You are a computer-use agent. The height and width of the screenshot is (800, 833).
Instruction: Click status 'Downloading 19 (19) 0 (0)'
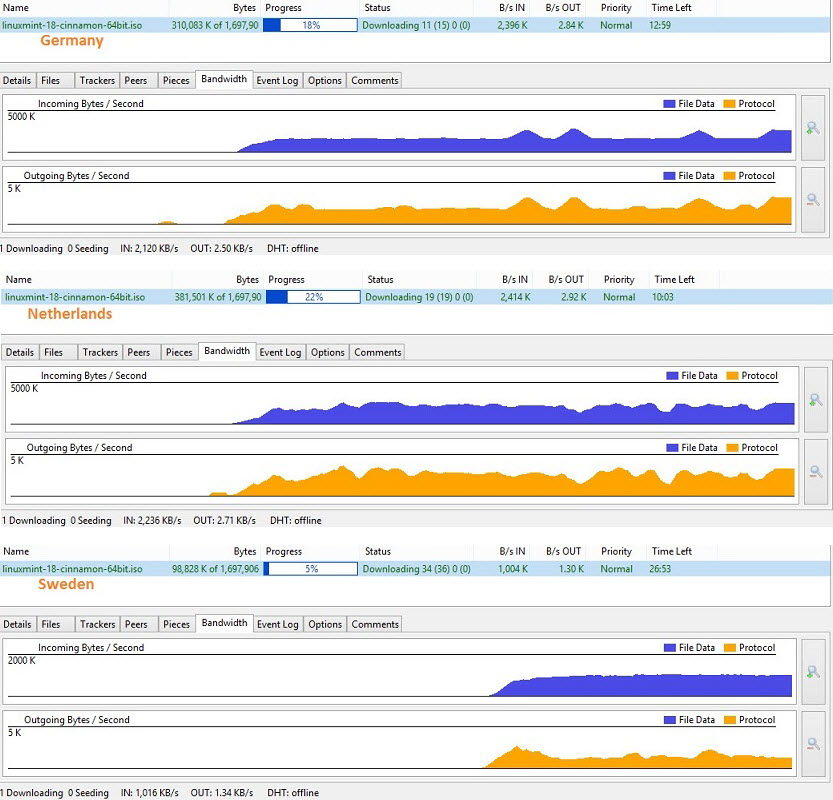[x=419, y=297]
